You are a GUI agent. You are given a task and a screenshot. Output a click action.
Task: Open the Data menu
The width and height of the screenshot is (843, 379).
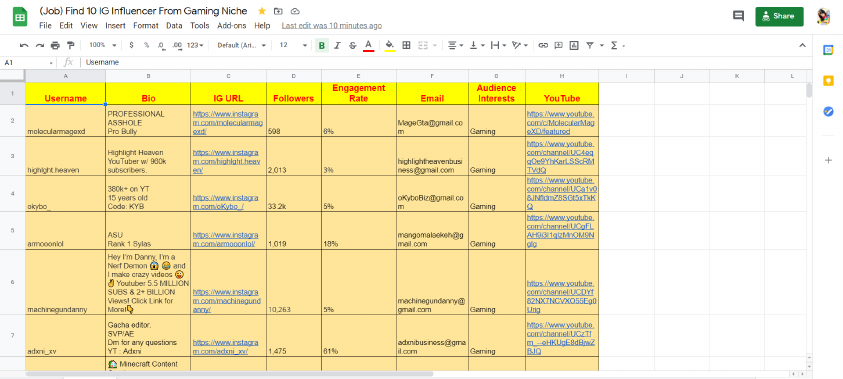[x=174, y=25]
